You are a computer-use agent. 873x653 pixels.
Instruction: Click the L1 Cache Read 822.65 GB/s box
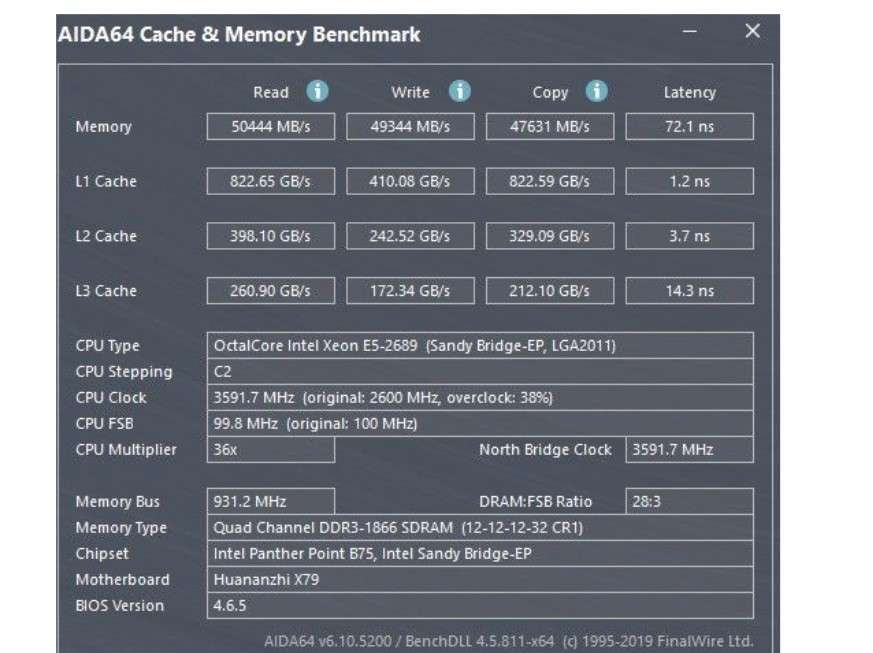click(271, 182)
